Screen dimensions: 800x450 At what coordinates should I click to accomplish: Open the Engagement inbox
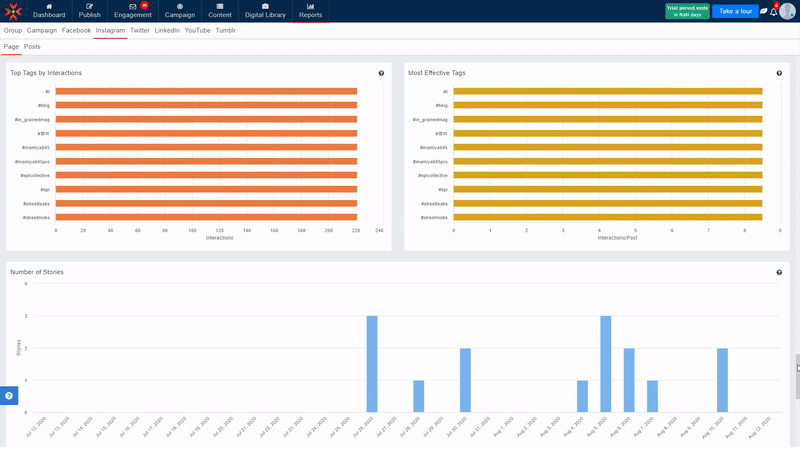(x=133, y=11)
